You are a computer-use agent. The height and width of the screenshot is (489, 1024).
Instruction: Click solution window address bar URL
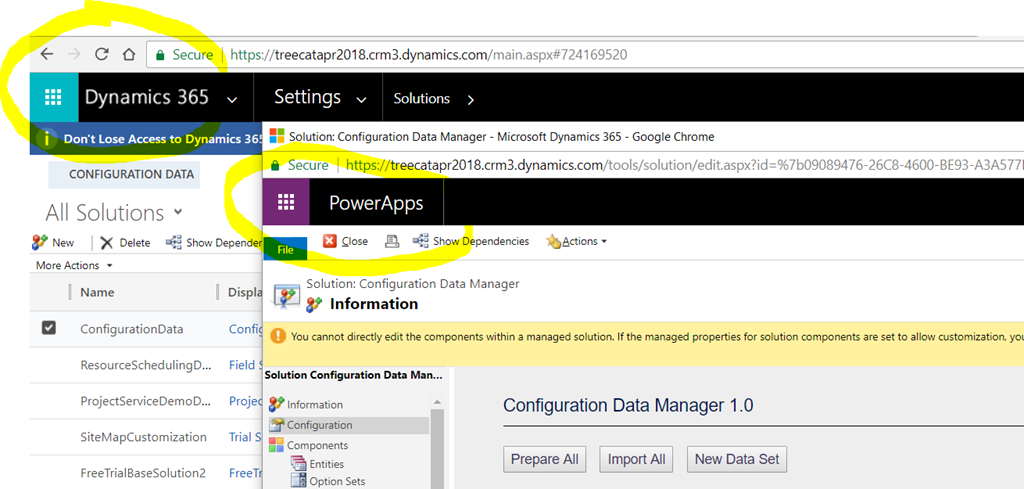pos(684,165)
